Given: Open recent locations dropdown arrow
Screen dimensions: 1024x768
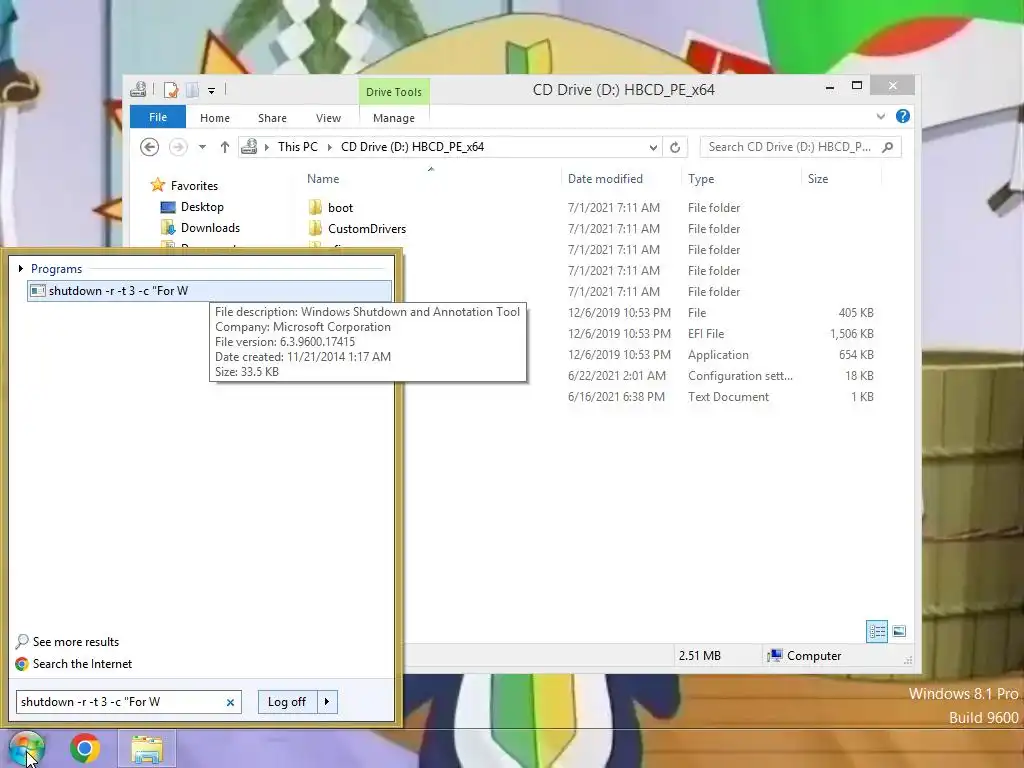Looking at the screenshot, I should point(202,147).
